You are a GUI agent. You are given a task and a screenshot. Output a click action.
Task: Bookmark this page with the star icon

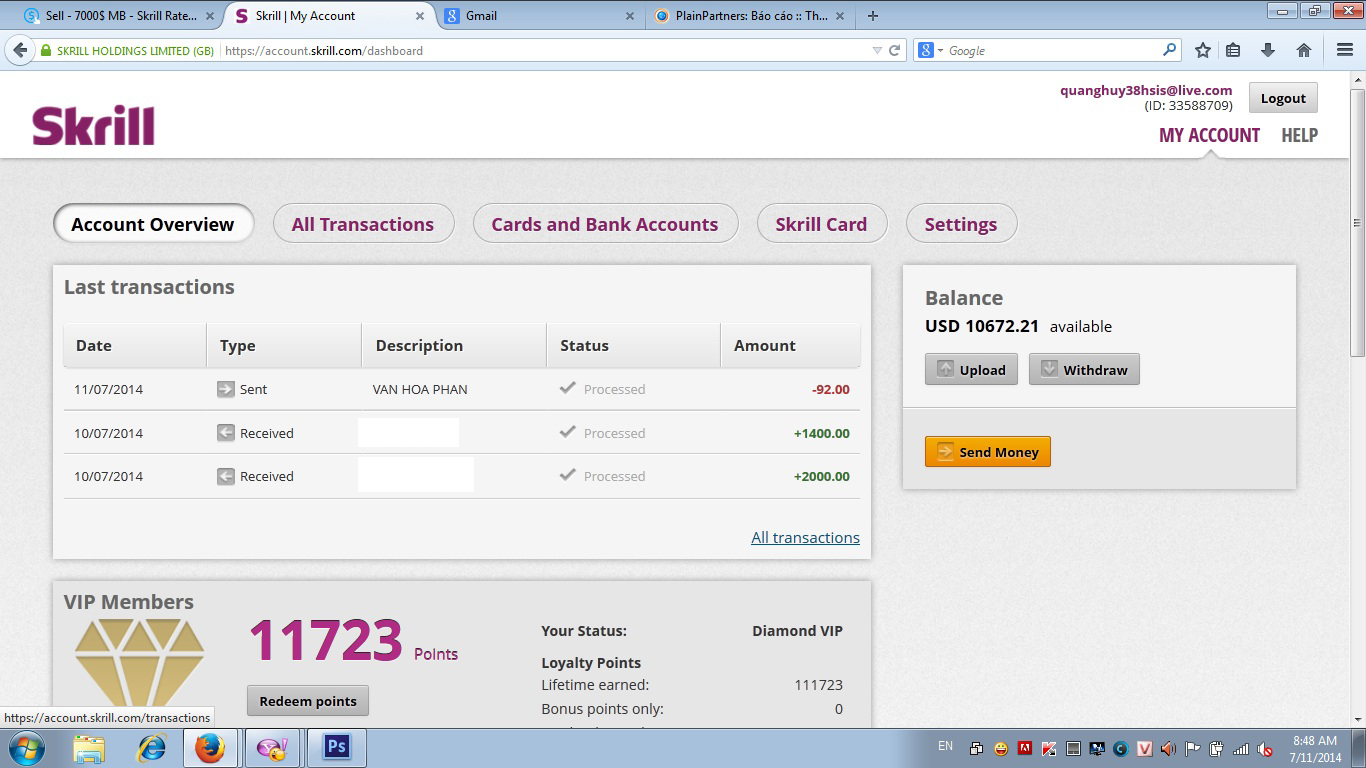[1203, 50]
